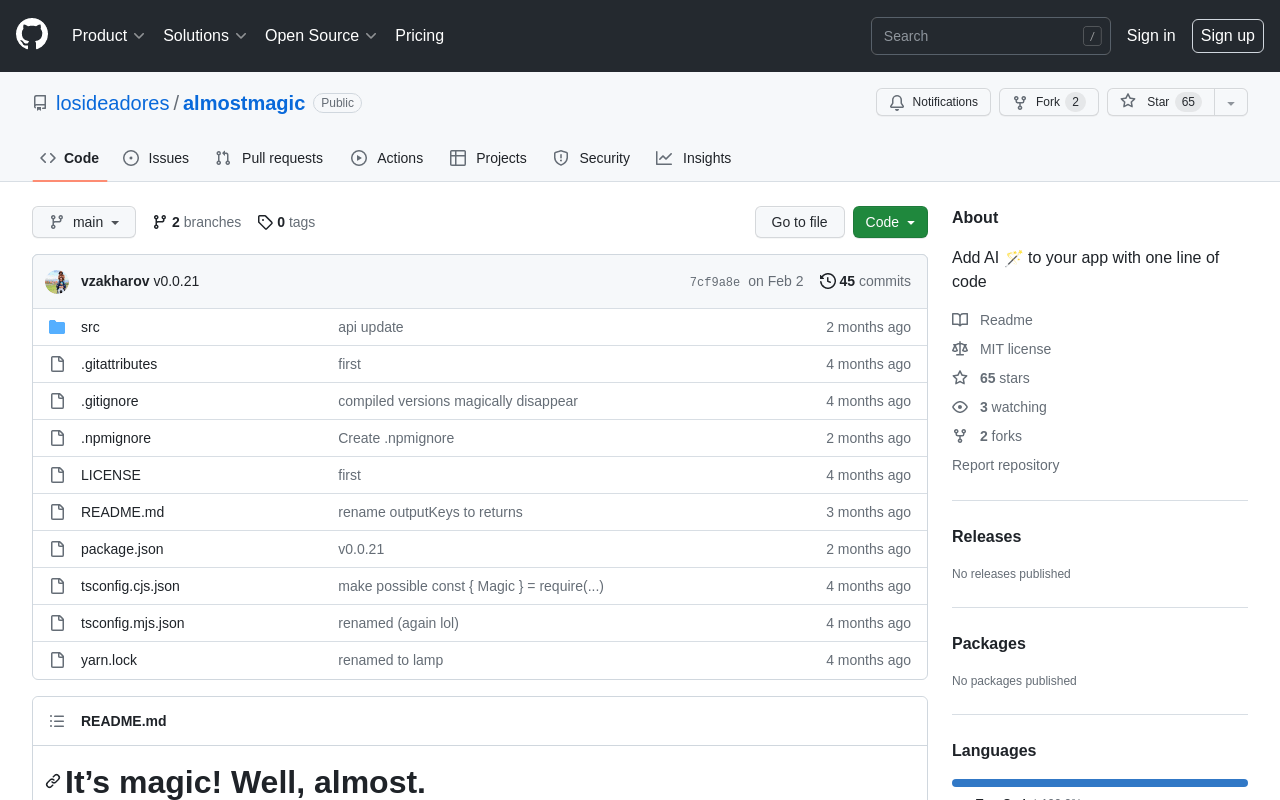Focus the Search field
Viewport: 1280px width, 800px height.
990,36
